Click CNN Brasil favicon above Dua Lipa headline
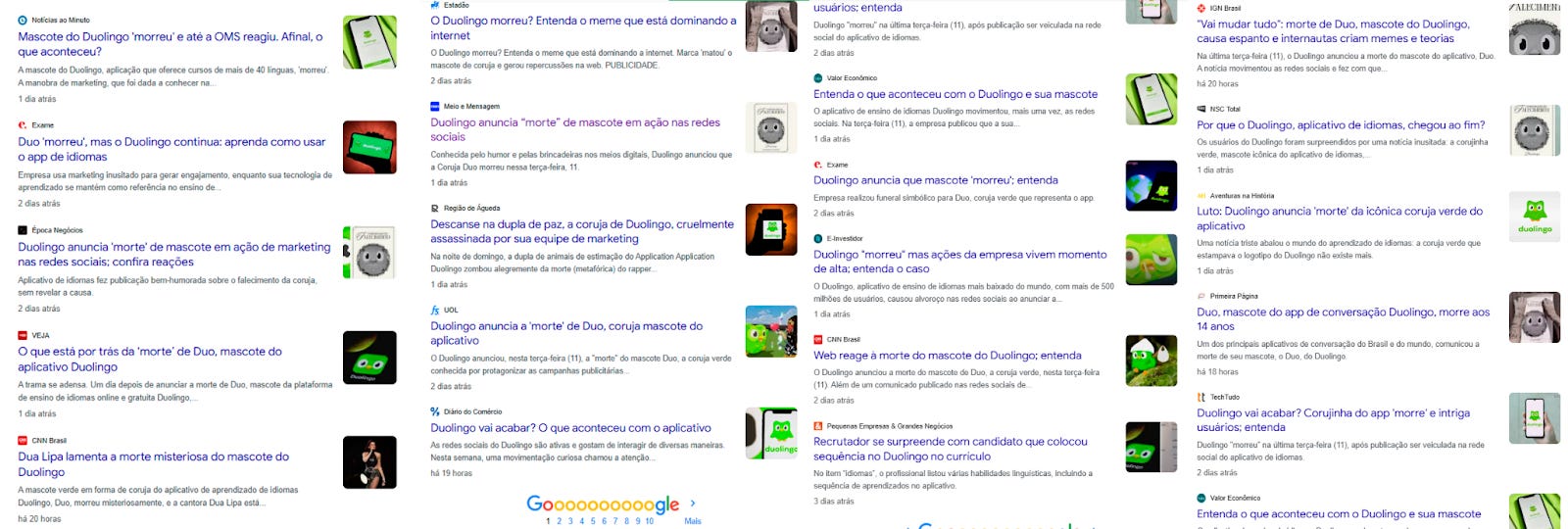Screen dimensions: 1568x529 pyautogui.click(x=23, y=441)
